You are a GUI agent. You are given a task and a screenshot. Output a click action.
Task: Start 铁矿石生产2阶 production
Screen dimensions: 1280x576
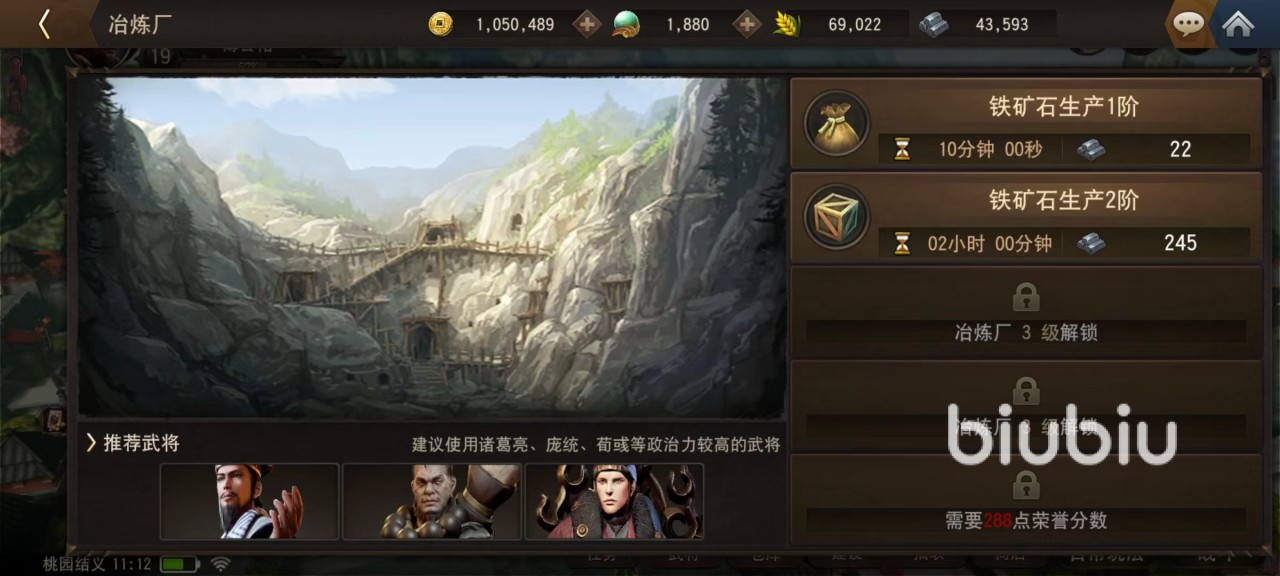click(x=1026, y=216)
